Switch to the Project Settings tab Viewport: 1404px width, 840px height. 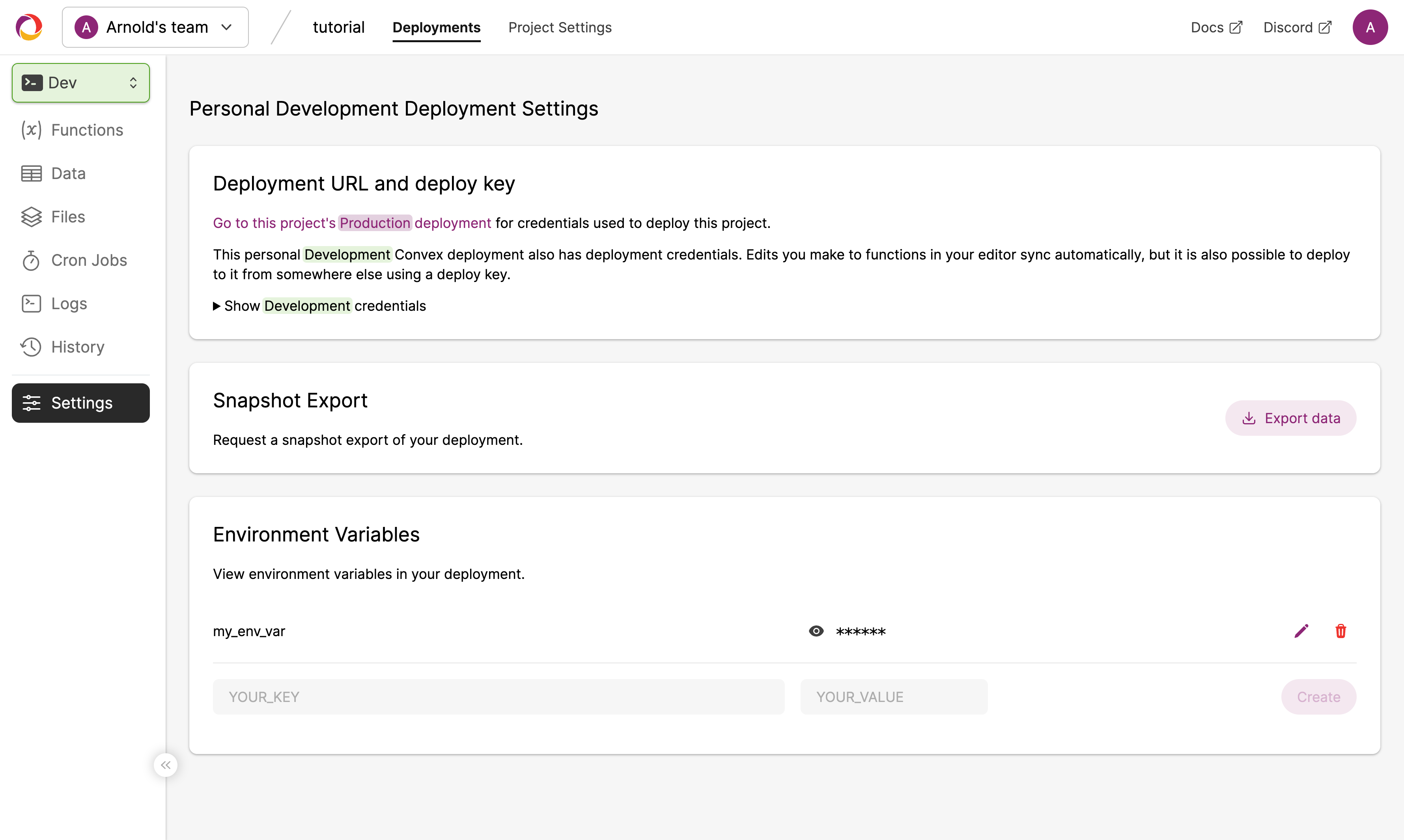[560, 27]
